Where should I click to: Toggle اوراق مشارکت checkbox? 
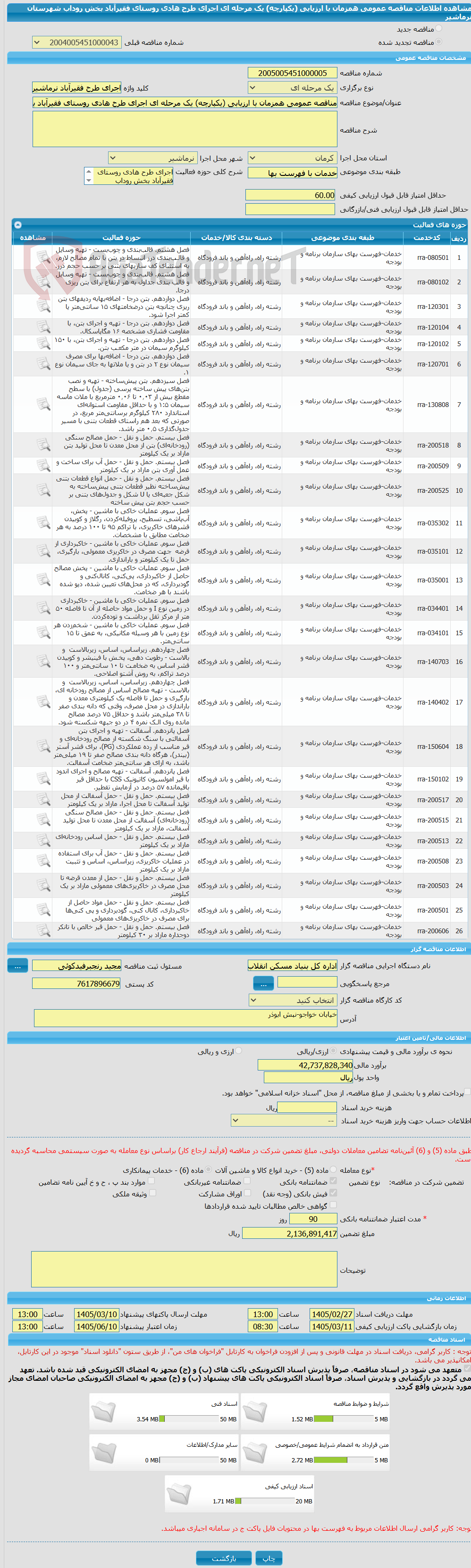coord(246,1193)
